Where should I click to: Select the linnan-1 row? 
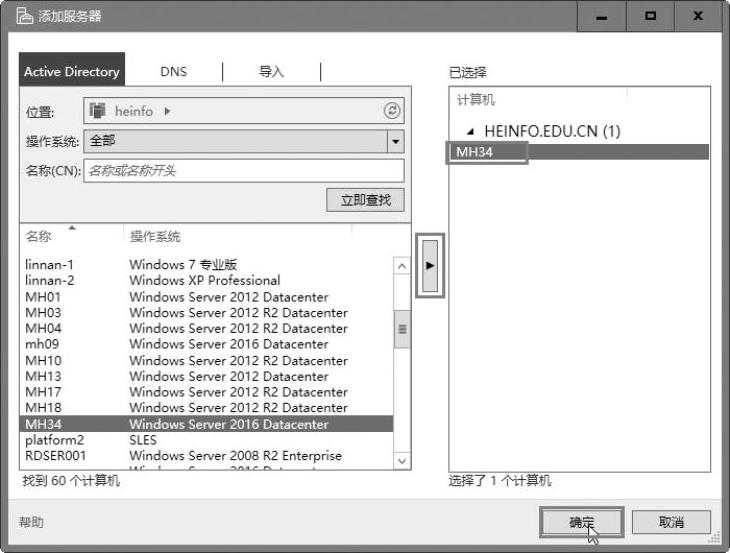[x=206, y=264]
